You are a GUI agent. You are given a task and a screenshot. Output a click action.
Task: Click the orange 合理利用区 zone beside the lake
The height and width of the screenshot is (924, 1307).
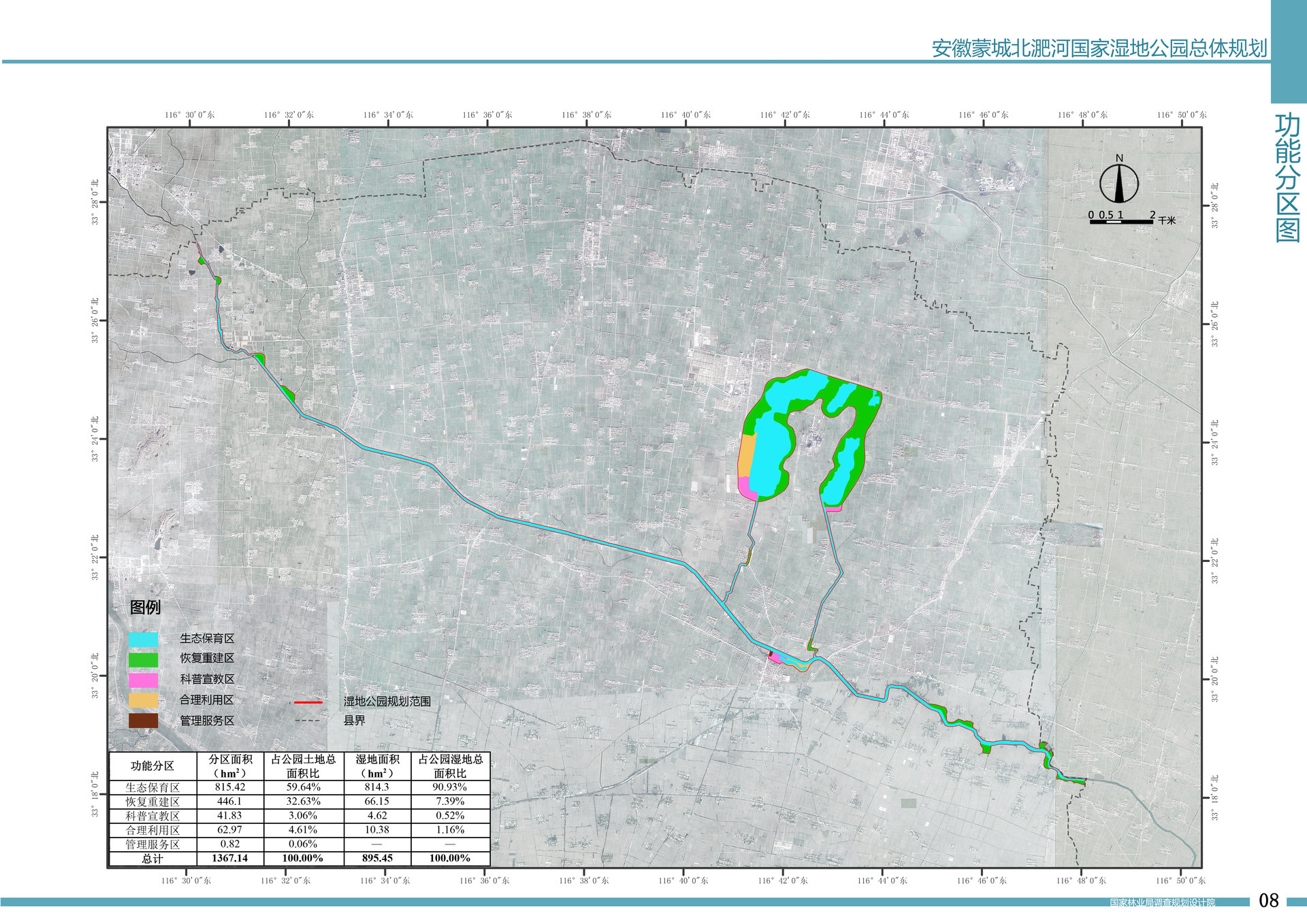(x=747, y=456)
